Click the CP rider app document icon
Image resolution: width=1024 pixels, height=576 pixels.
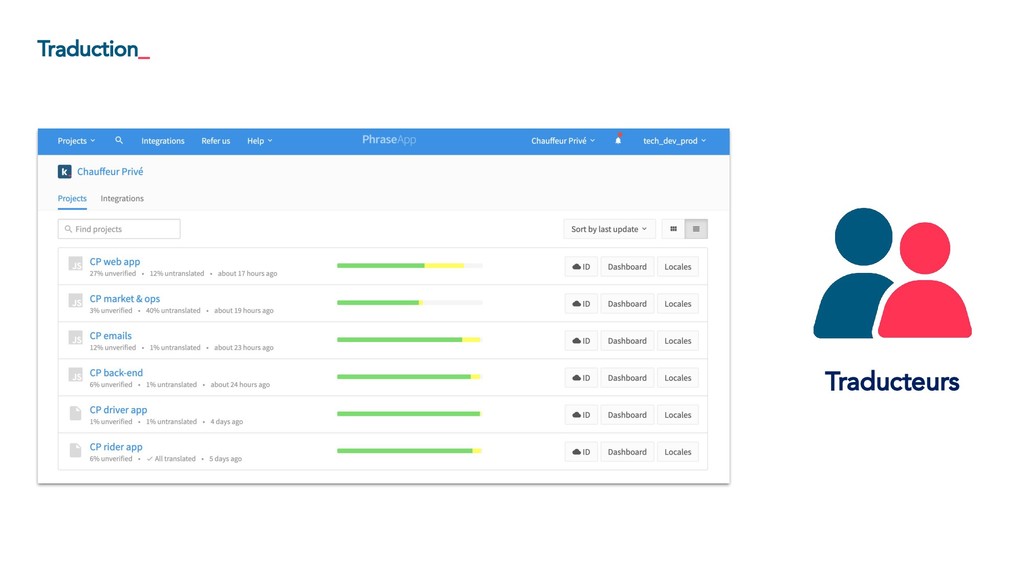pyautogui.click(x=76, y=450)
